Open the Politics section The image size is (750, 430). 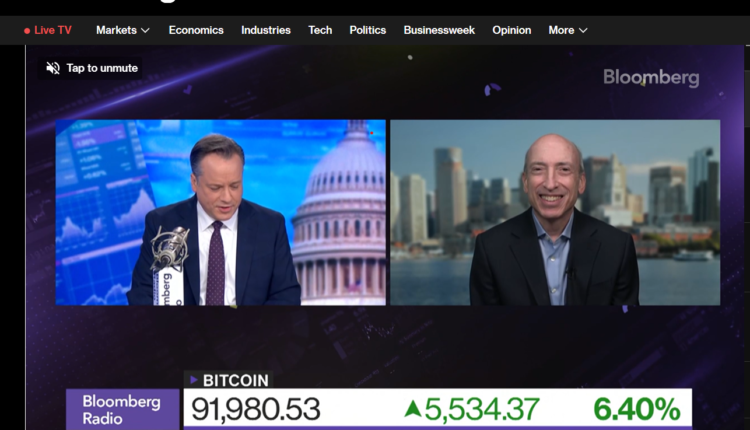[367, 30]
